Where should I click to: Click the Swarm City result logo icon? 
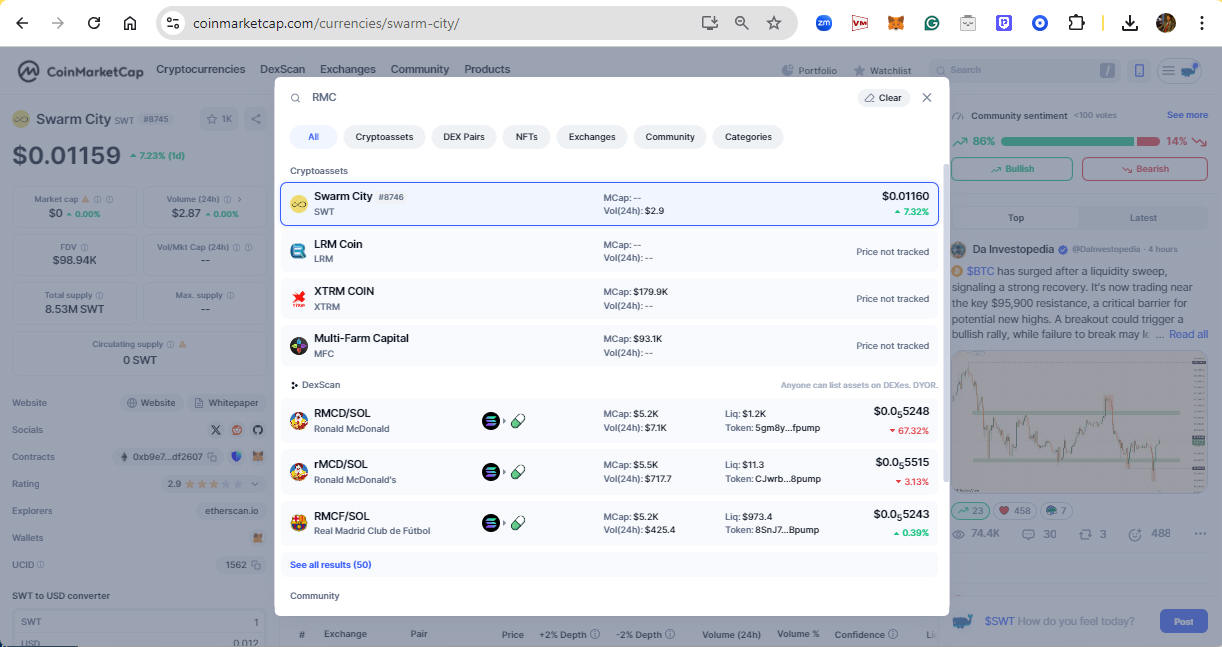[x=298, y=204]
